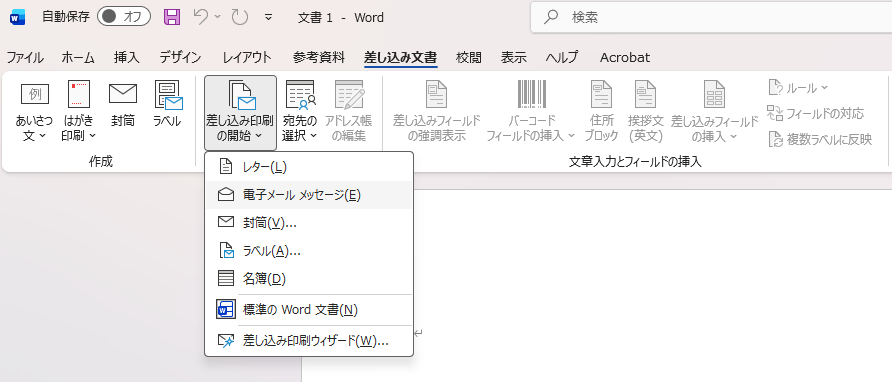The image size is (892, 382).
Task: Click the Word app icon in title bar
Action: 18,17
